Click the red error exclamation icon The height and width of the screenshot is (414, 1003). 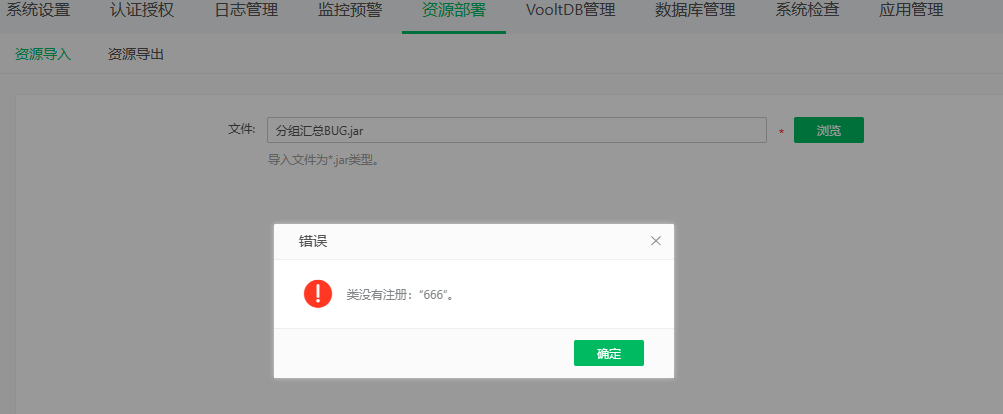318,293
